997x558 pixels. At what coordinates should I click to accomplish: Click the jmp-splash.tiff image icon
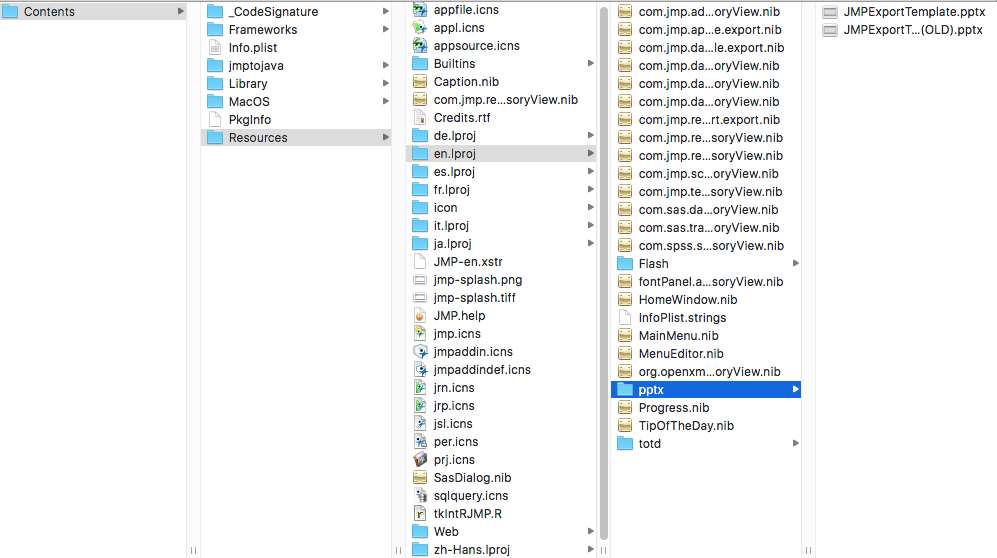(420, 297)
